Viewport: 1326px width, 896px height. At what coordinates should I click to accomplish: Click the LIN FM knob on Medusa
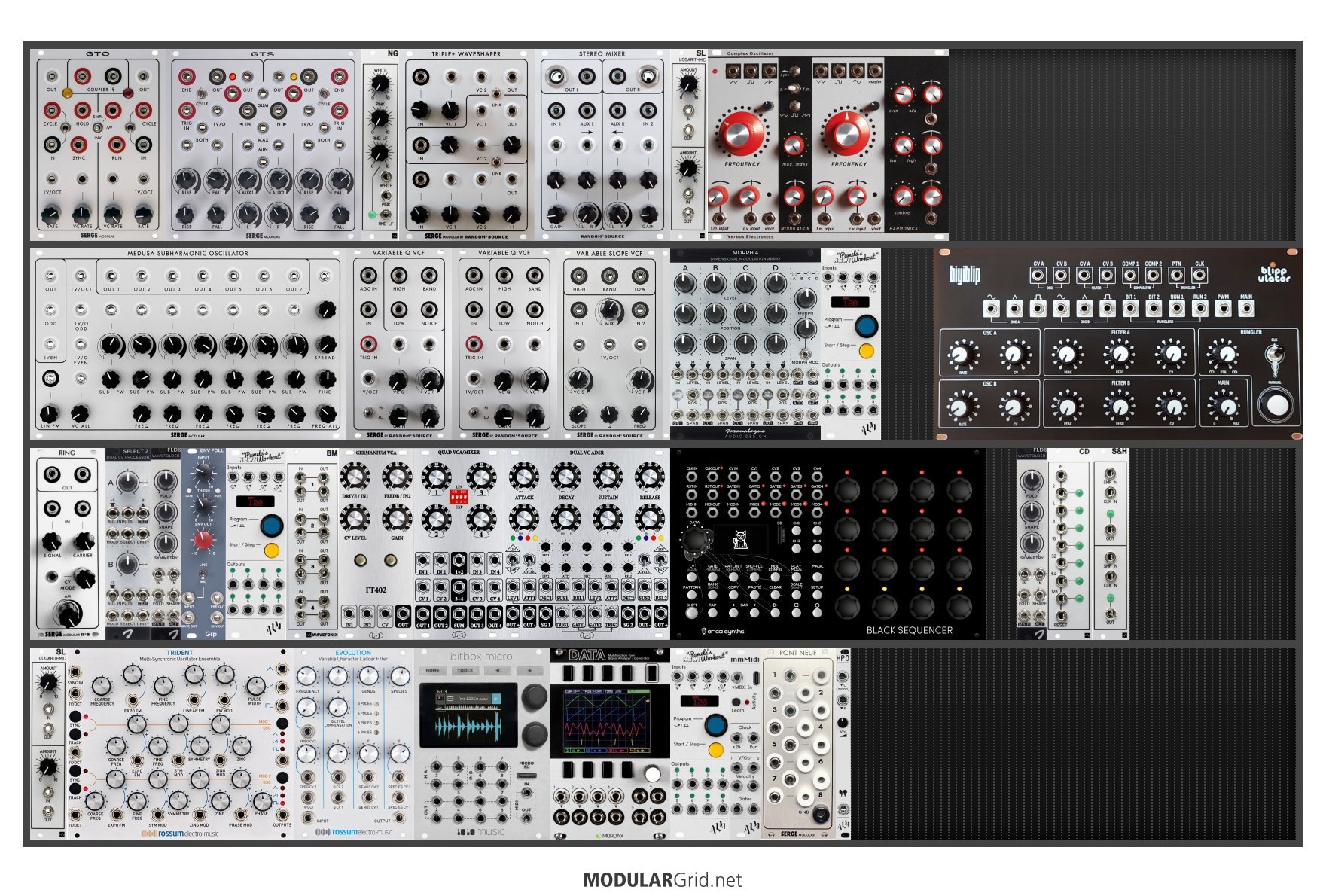point(50,413)
